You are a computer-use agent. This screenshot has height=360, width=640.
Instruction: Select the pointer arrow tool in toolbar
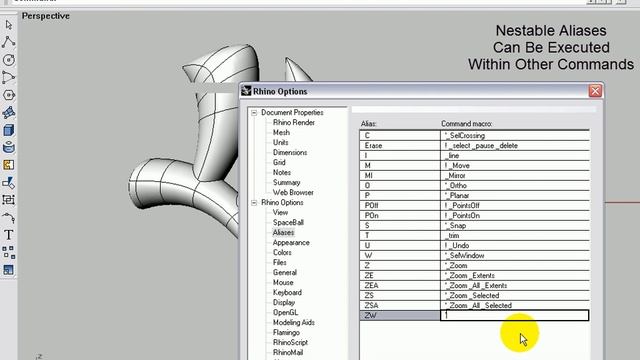[9, 25]
